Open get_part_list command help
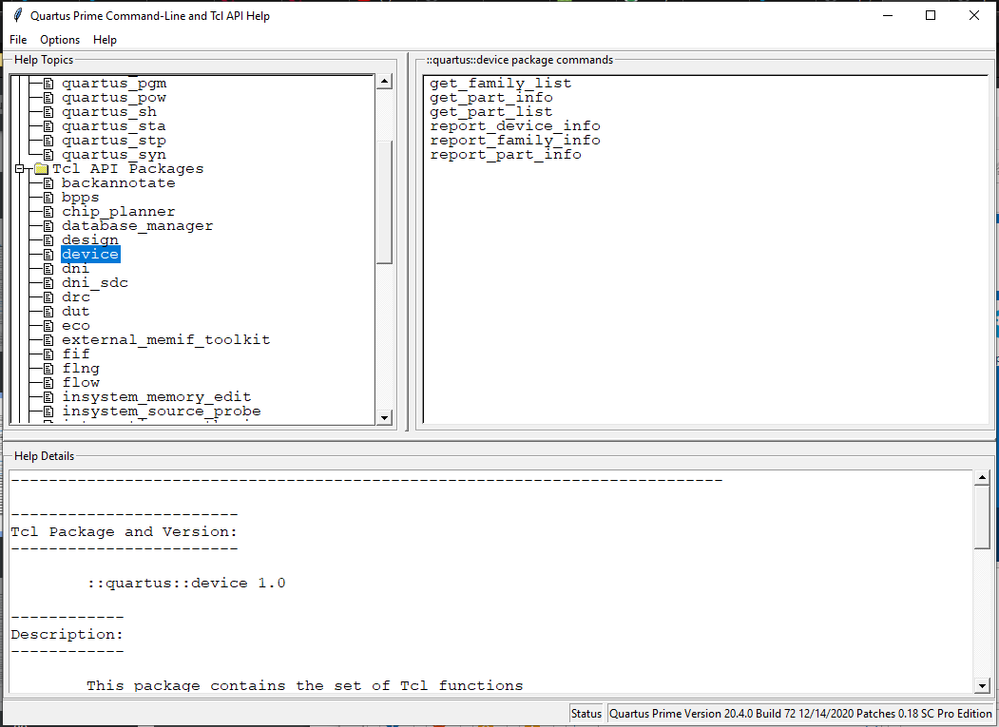This screenshot has height=727, width=999. tap(491, 112)
